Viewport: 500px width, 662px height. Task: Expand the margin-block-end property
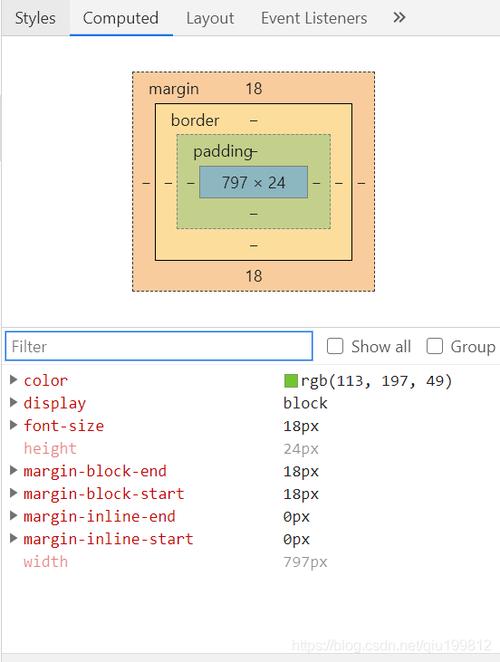click(x=14, y=470)
